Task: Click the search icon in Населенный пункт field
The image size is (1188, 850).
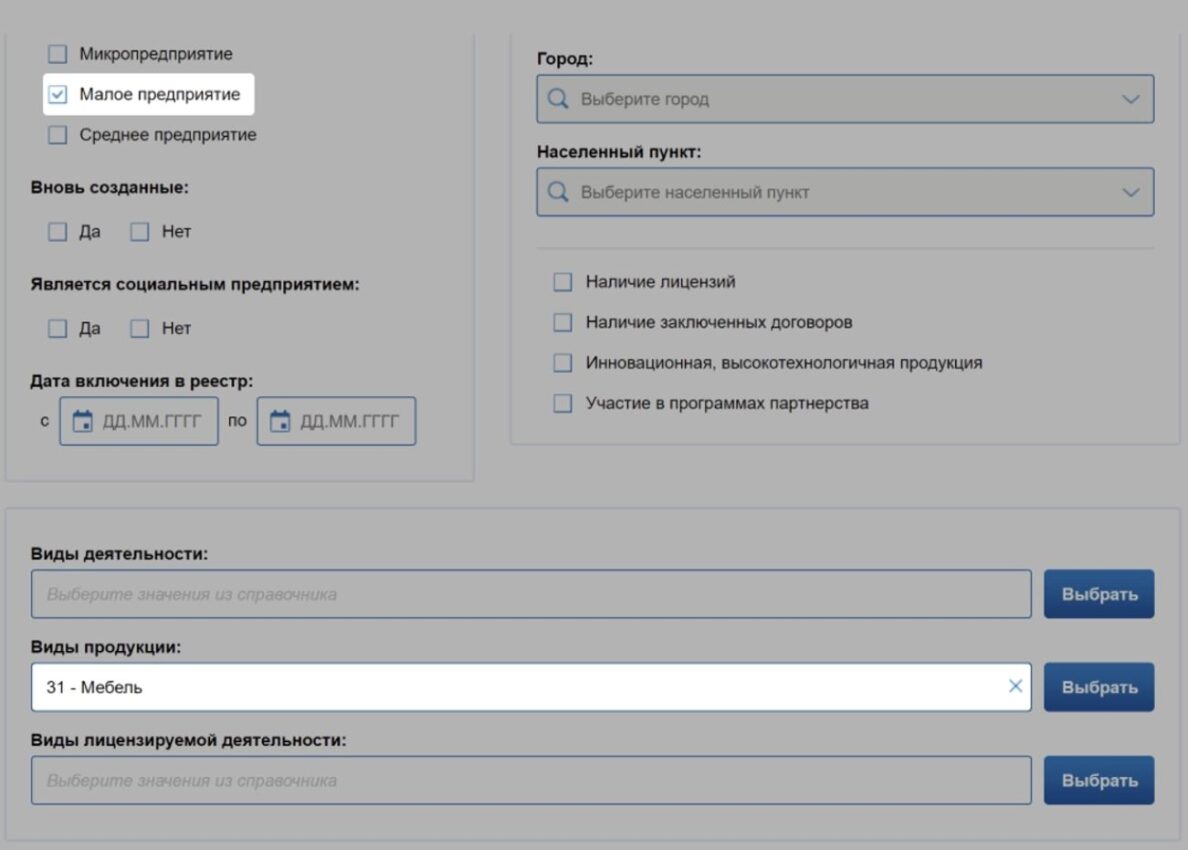Action: tap(559, 192)
